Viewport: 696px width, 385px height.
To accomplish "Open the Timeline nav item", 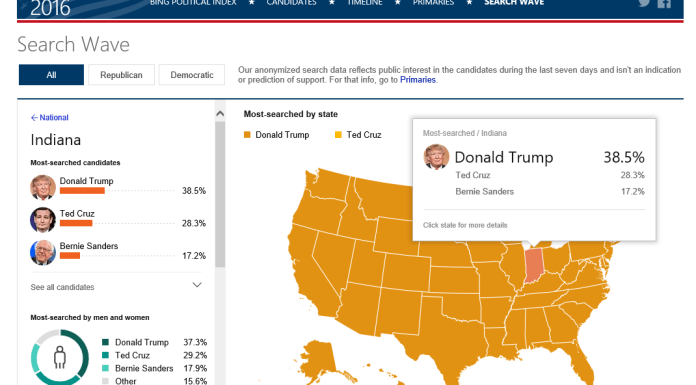I will coord(365,3).
